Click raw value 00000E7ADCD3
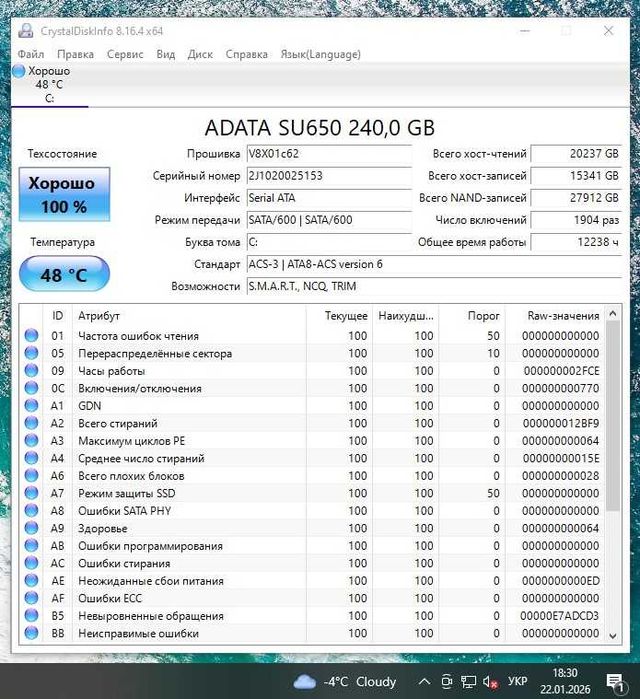Screen dimensions: 640x699 [x=559, y=616]
